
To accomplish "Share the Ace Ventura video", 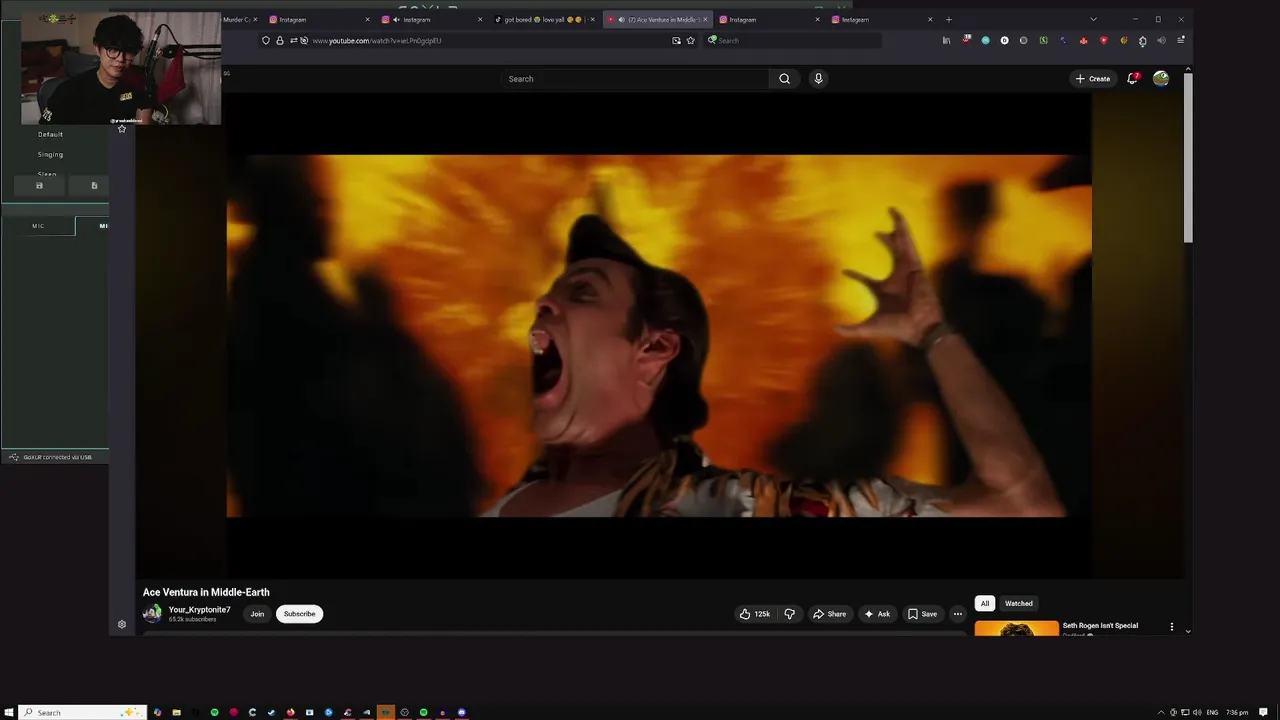I will pos(829,614).
